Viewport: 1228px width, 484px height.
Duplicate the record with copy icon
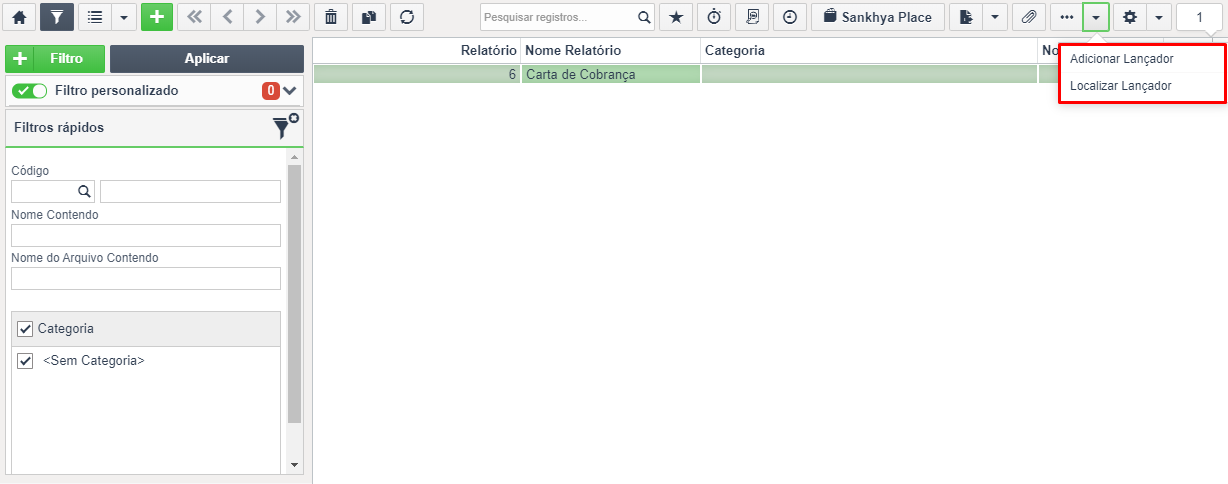tap(369, 17)
